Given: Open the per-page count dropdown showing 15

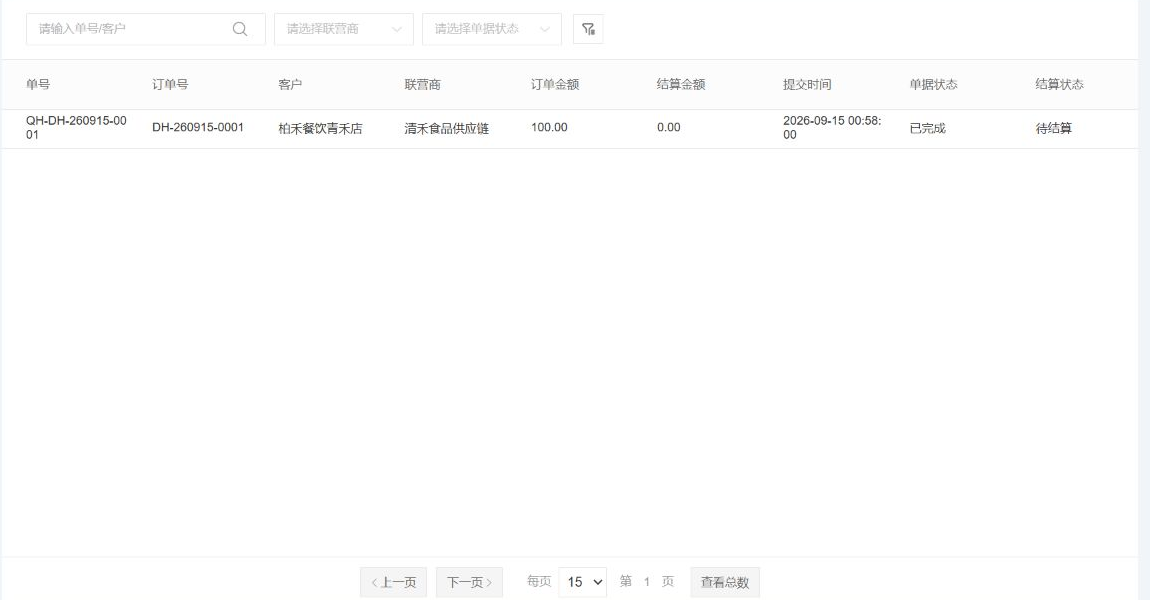Looking at the screenshot, I should 582,582.
